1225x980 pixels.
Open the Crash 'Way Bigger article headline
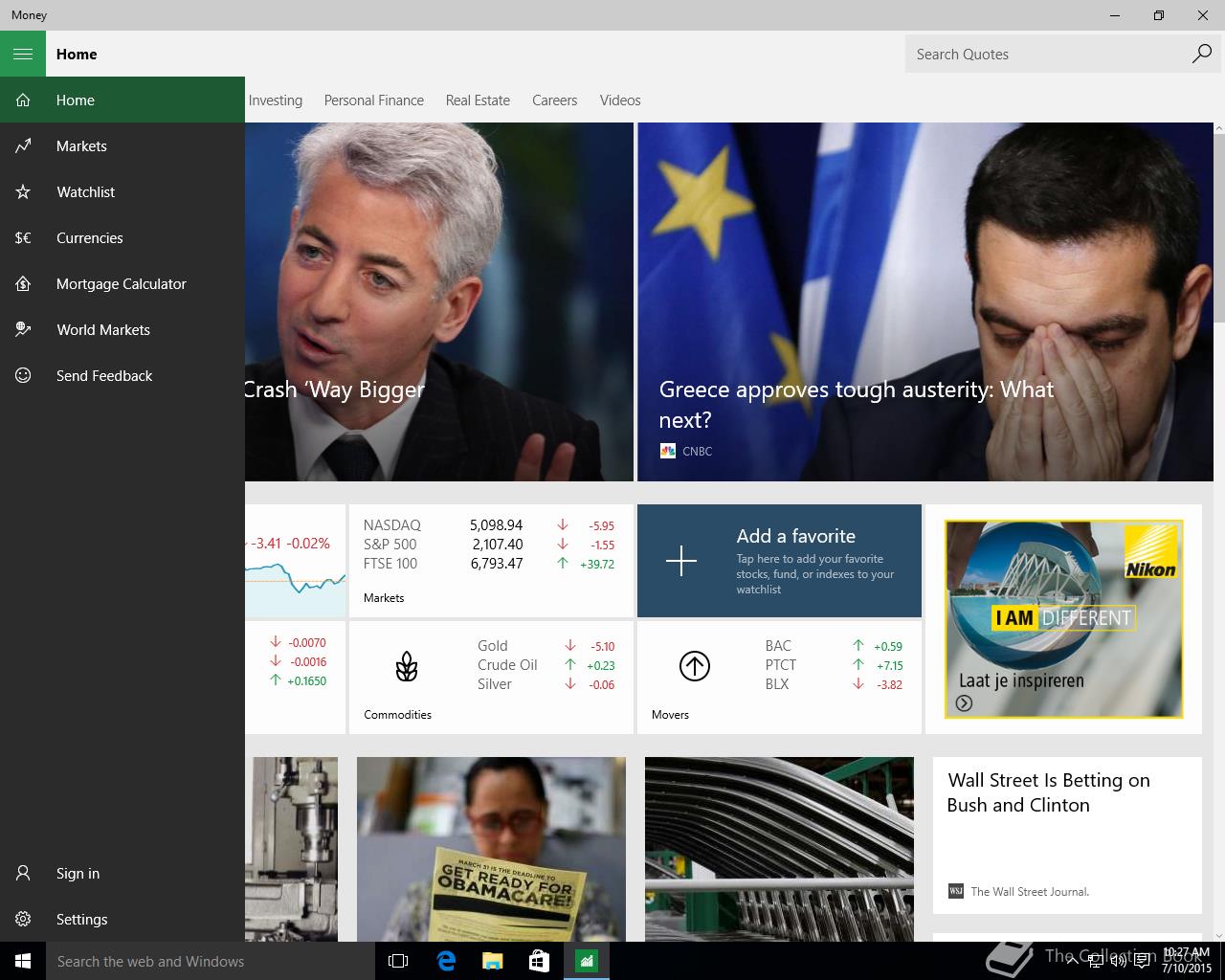pyautogui.click(x=335, y=390)
